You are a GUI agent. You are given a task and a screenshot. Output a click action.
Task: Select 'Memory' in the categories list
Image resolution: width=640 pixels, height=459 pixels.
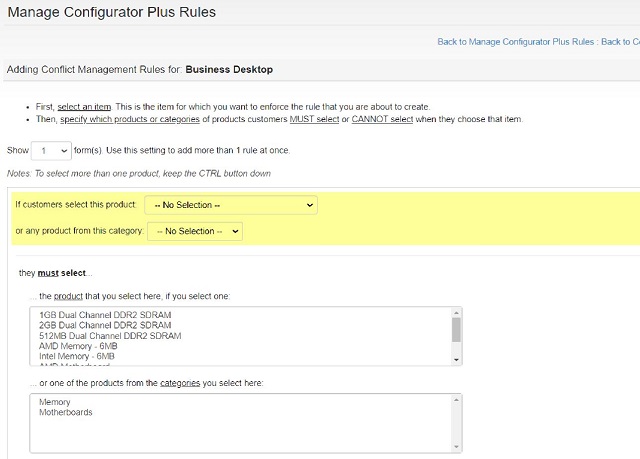[55, 402]
